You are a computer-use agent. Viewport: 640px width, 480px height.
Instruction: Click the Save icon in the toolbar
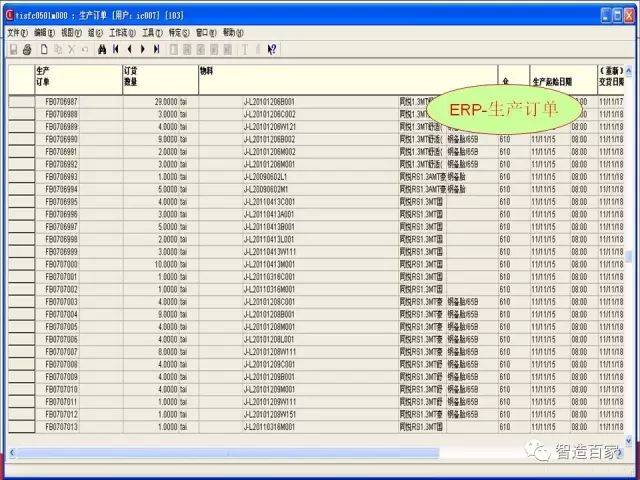click(x=13, y=50)
